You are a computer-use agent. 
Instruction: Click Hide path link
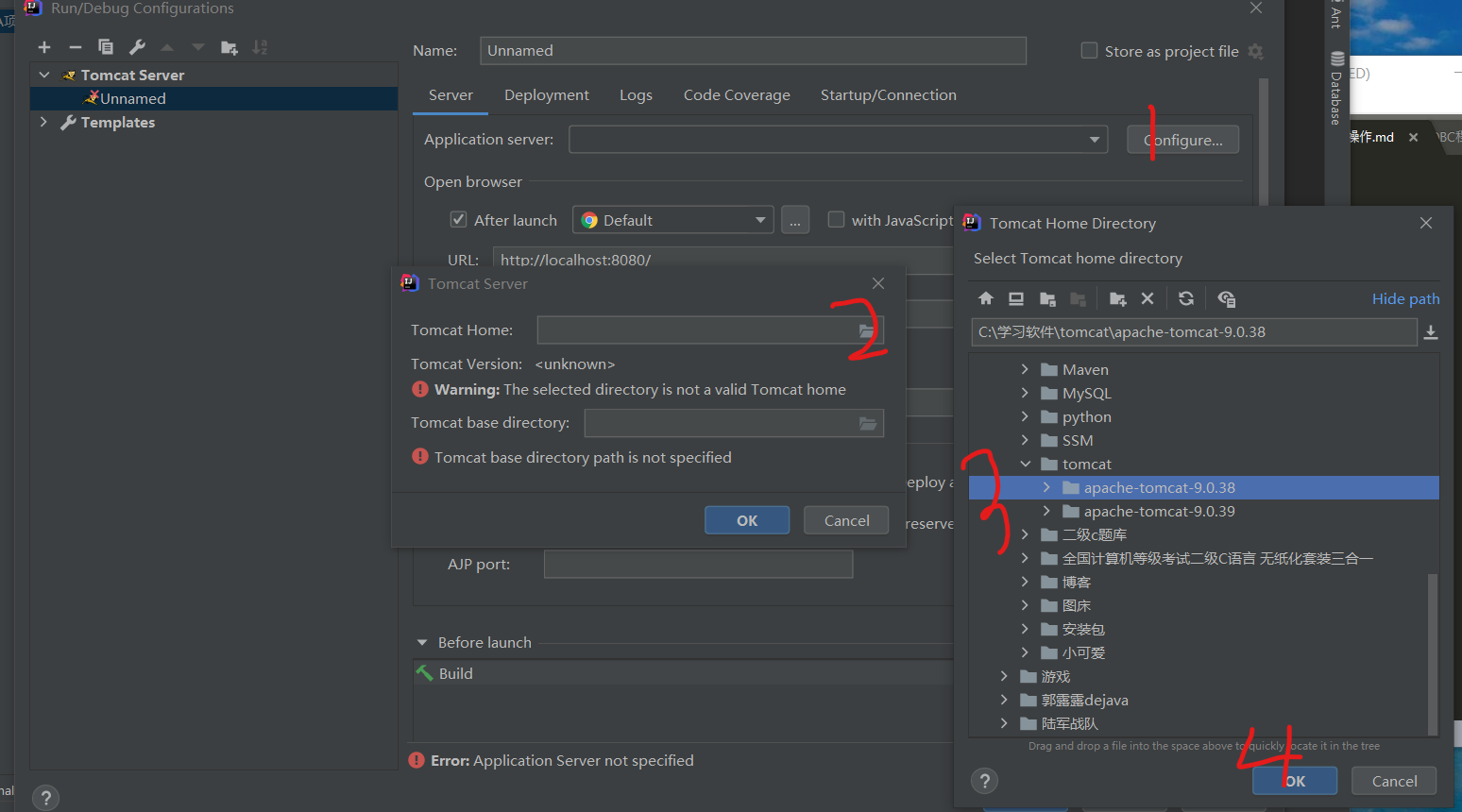[x=1405, y=298]
